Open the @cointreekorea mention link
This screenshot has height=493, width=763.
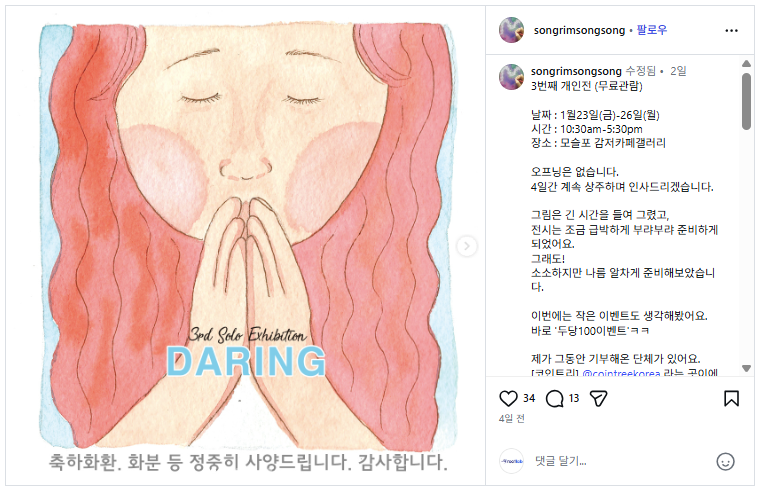pos(621,373)
